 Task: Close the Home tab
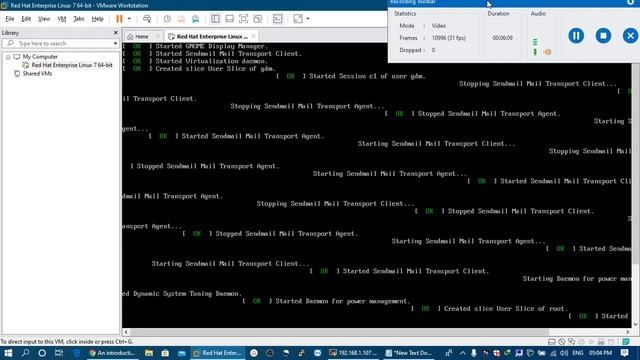coord(158,36)
